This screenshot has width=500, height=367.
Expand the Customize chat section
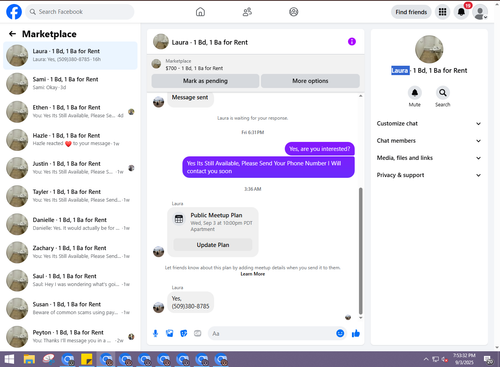pos(429,124)
